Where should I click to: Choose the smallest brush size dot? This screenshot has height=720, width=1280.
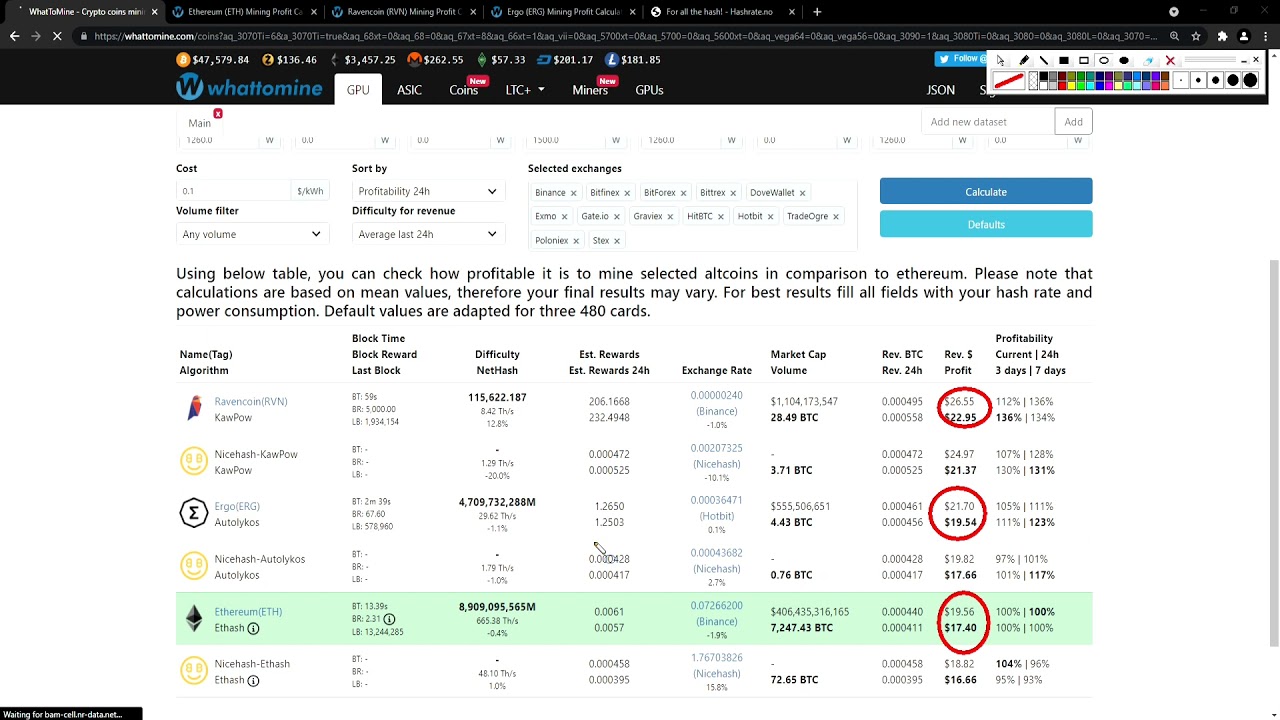[1181, 80]
